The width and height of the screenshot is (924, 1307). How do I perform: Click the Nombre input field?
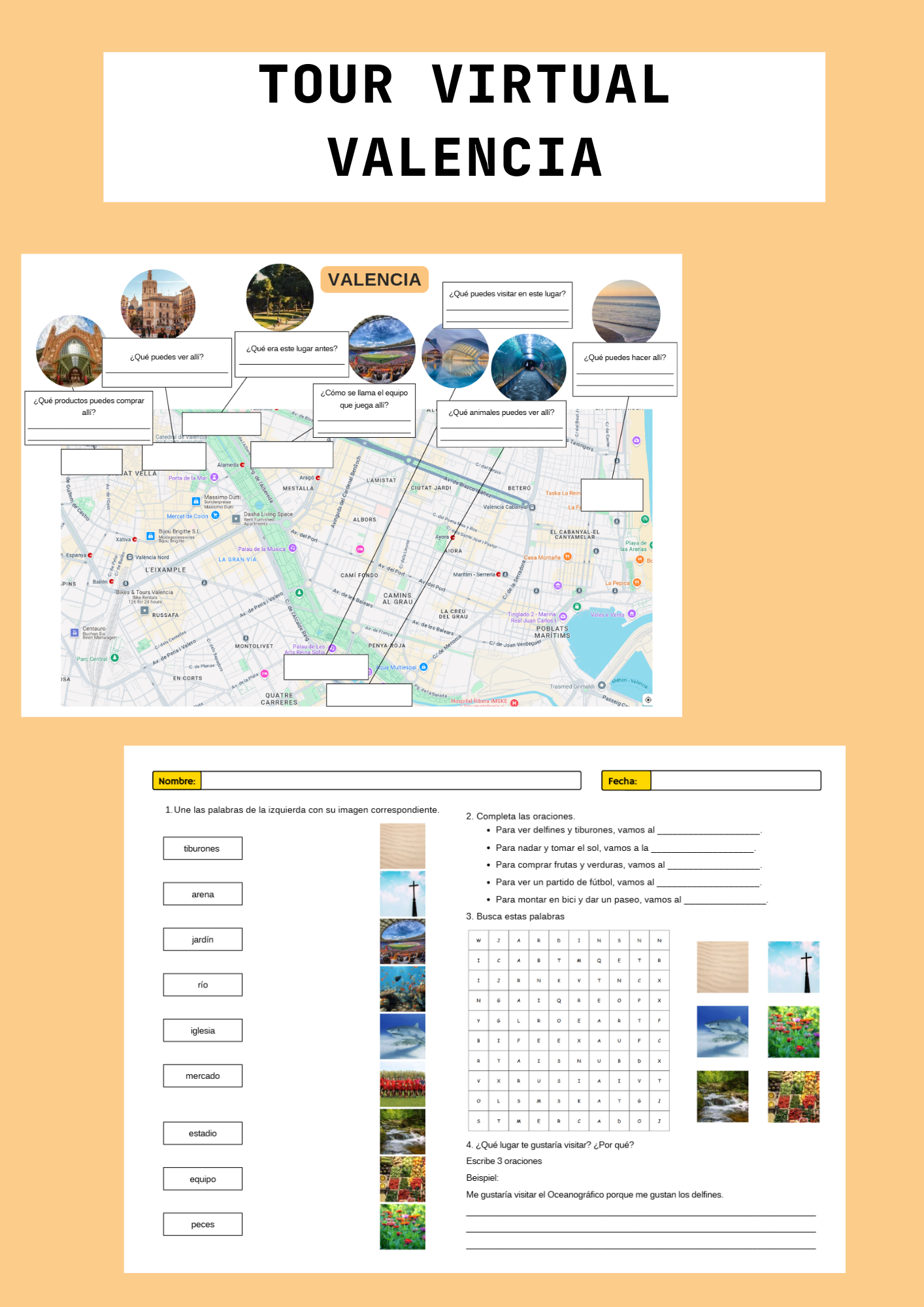point(391,780)
